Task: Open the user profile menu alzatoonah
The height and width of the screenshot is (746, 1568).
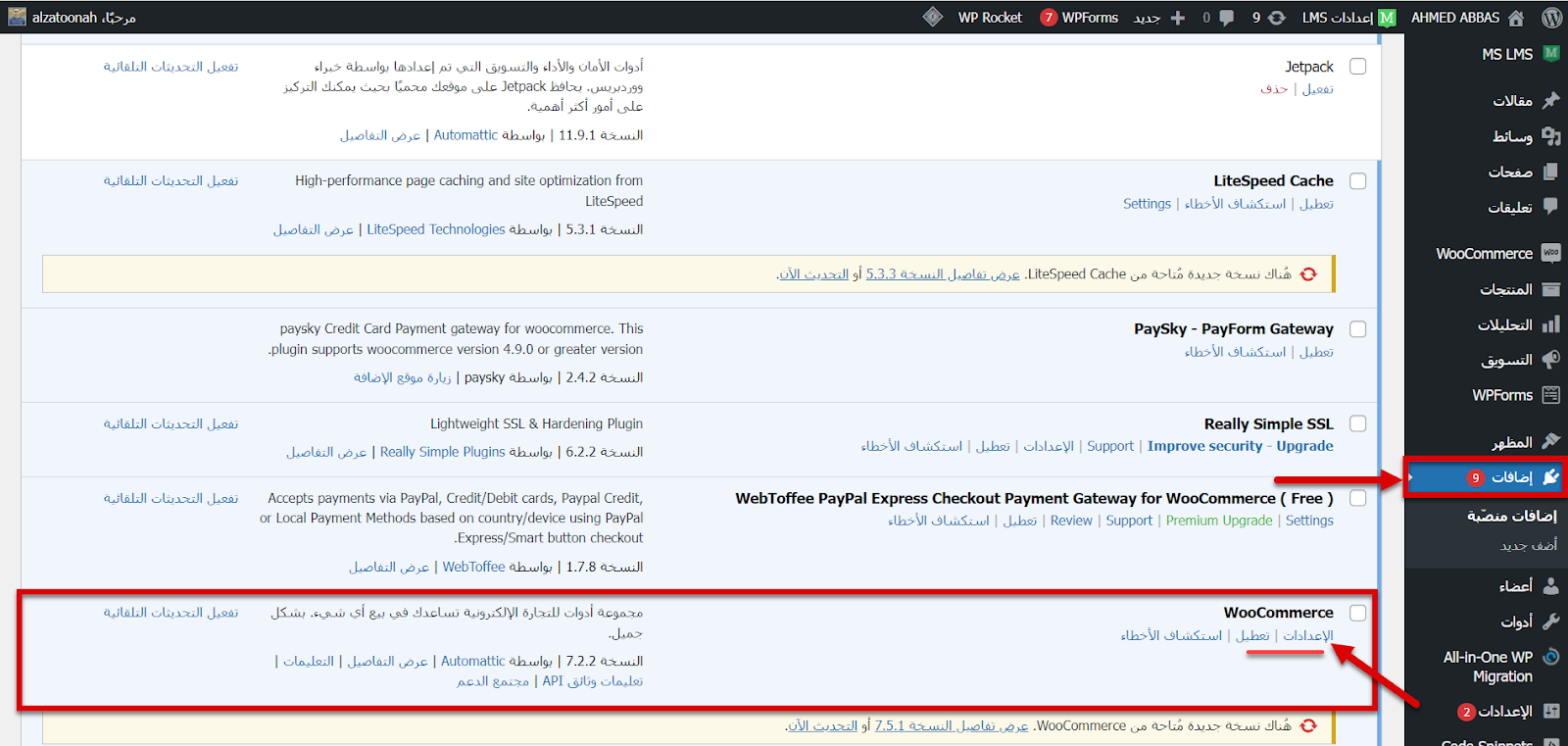Action: (x=72, y=18)
